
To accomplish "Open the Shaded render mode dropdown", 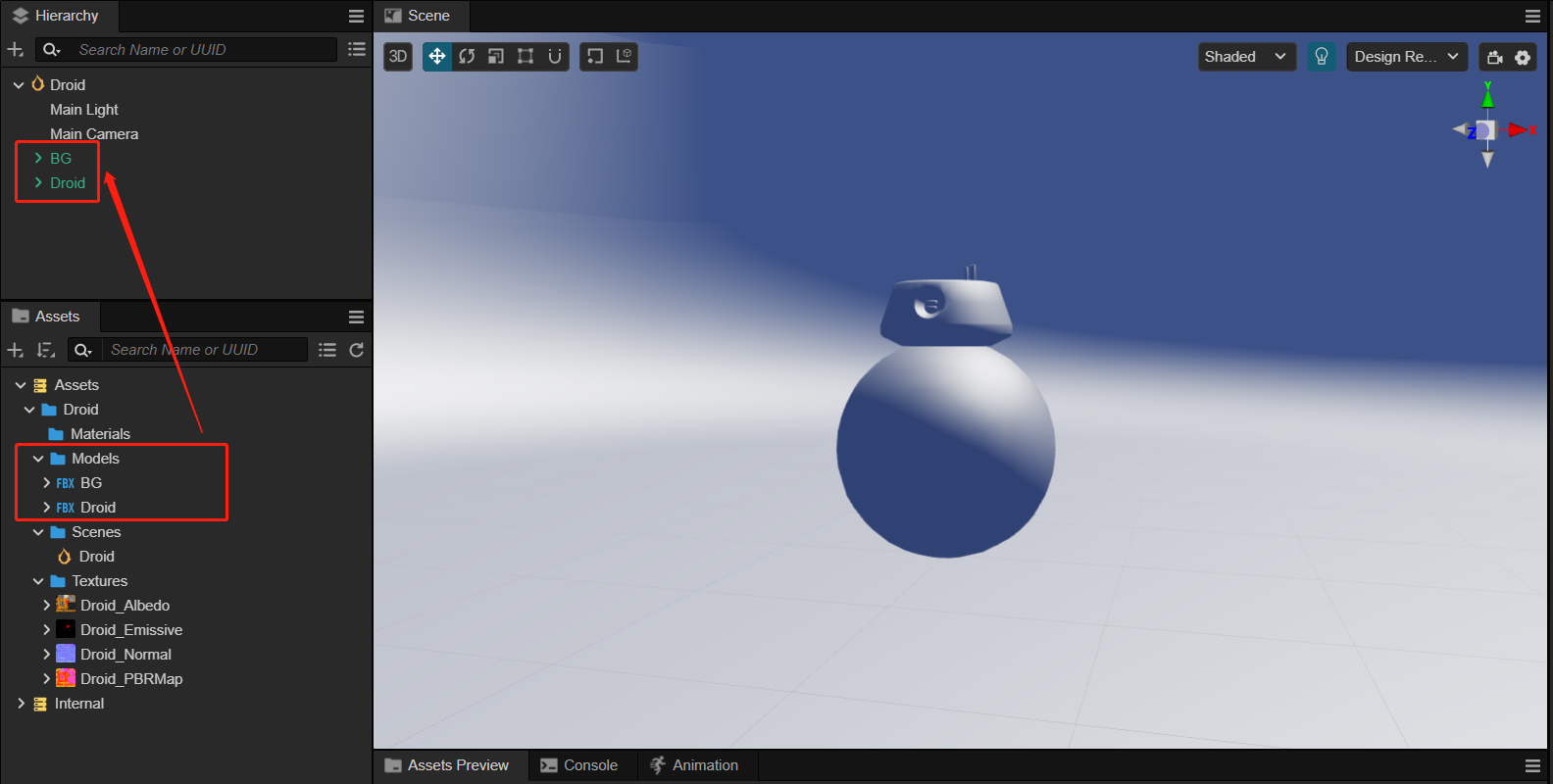I will coord(1247,57).
